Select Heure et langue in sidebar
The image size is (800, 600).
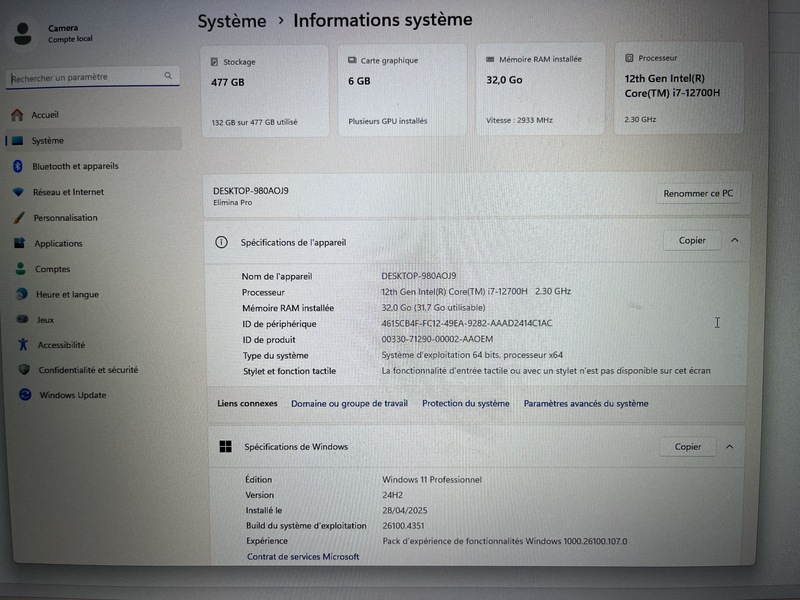pos(96,294)
